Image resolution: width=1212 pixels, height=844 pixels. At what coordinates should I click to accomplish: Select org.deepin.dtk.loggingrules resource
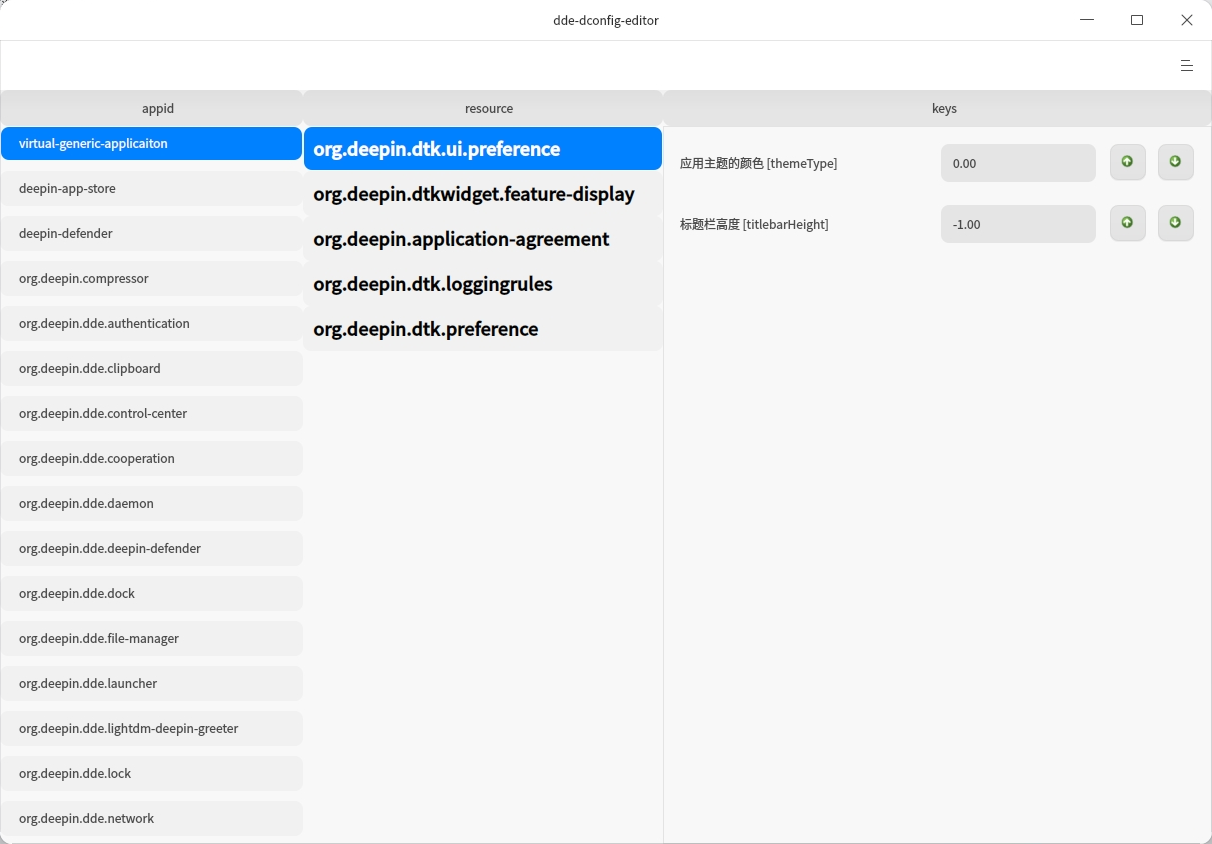(x=483, y=284)
